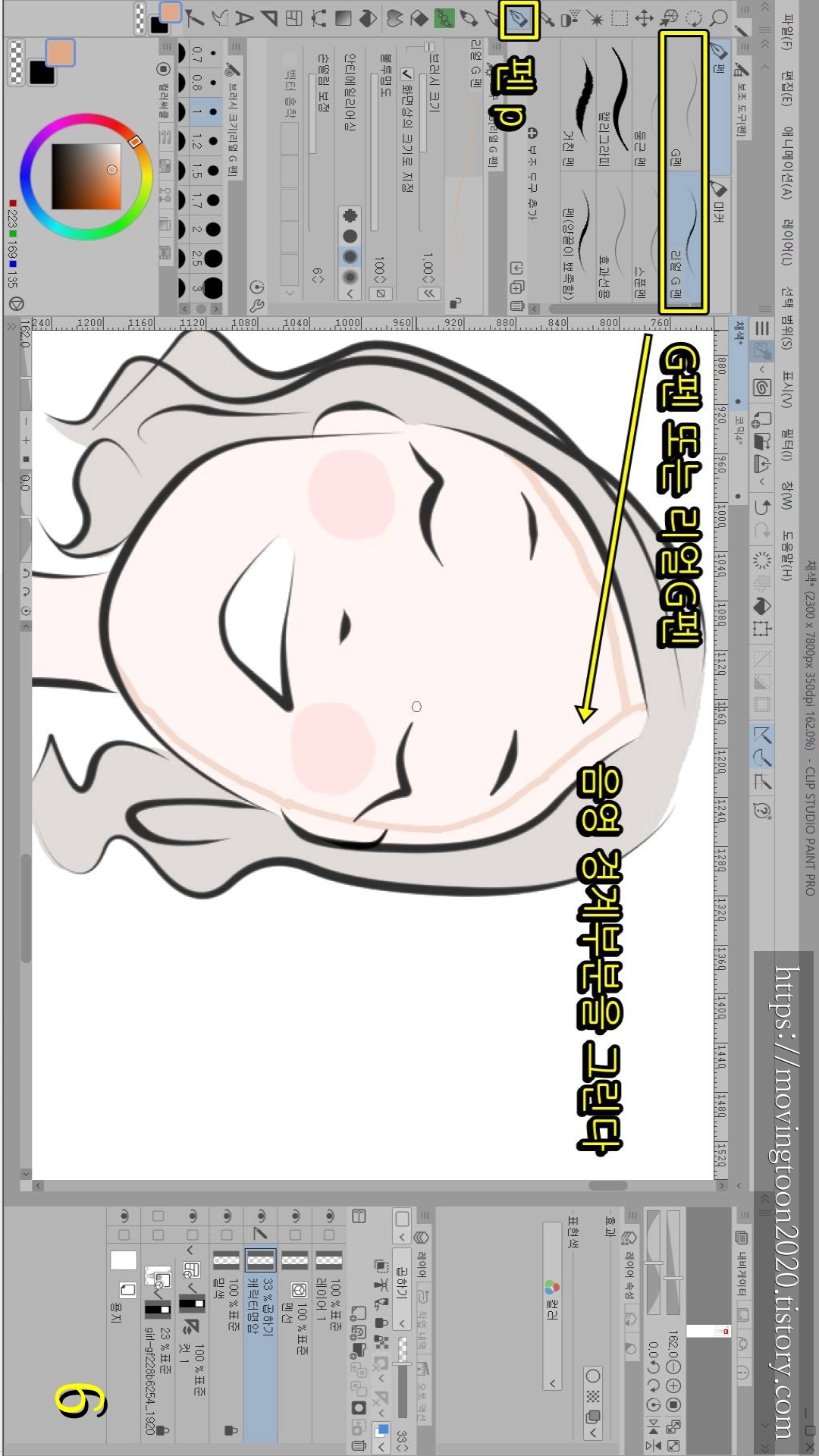Open blending mode dropdown 곱하기
This screenshot has height=1456, width=819.
[x=402, y=1288]
